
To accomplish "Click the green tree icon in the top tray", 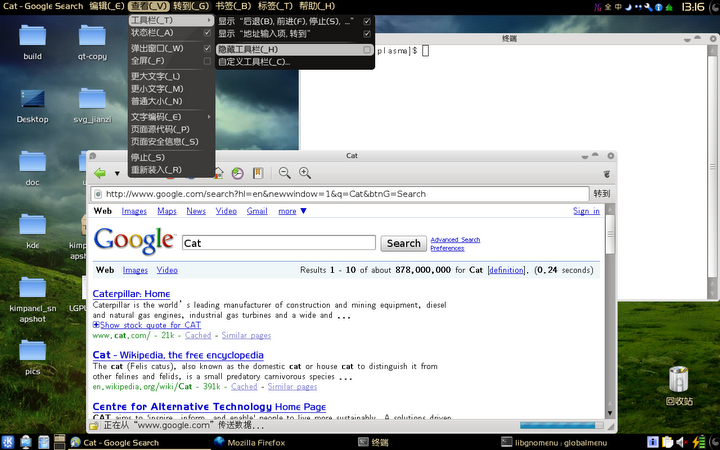I will click(x=669, y=7).
